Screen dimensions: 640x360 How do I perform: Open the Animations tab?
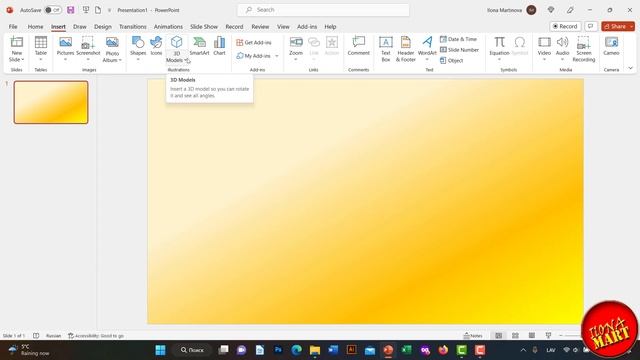(x=168, y=27)
